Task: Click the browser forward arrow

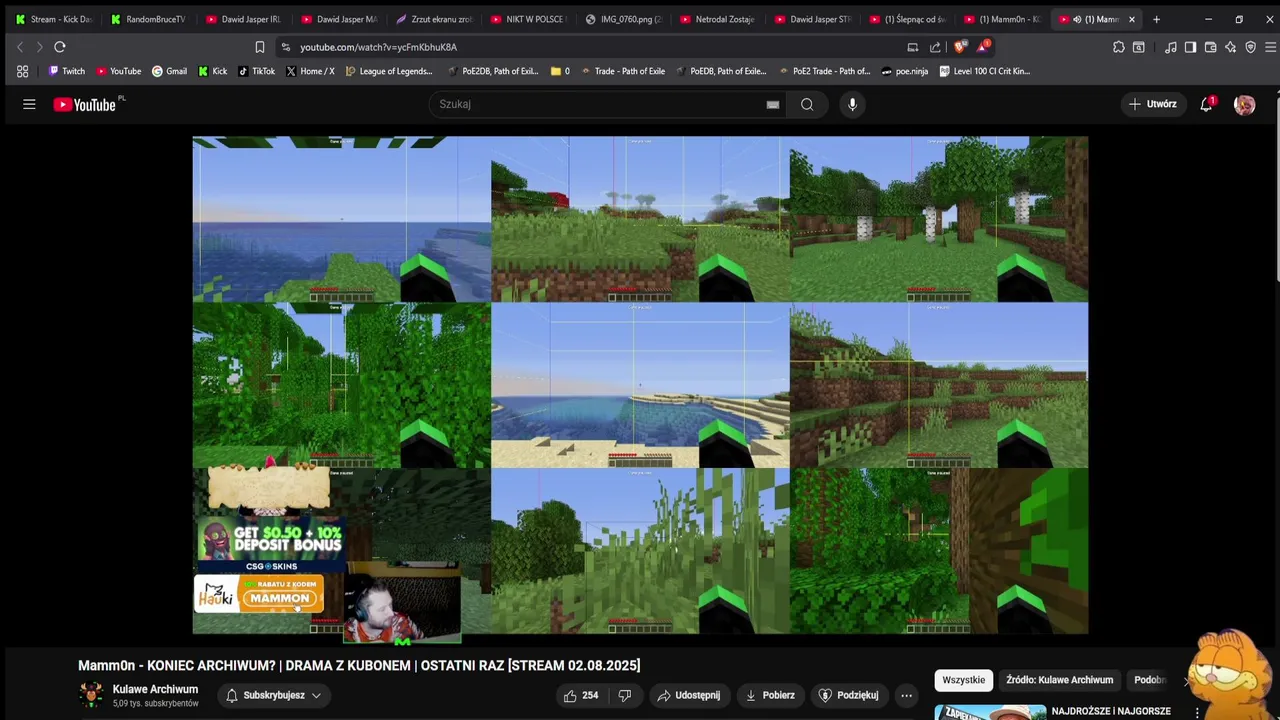Action: point(39,47)
